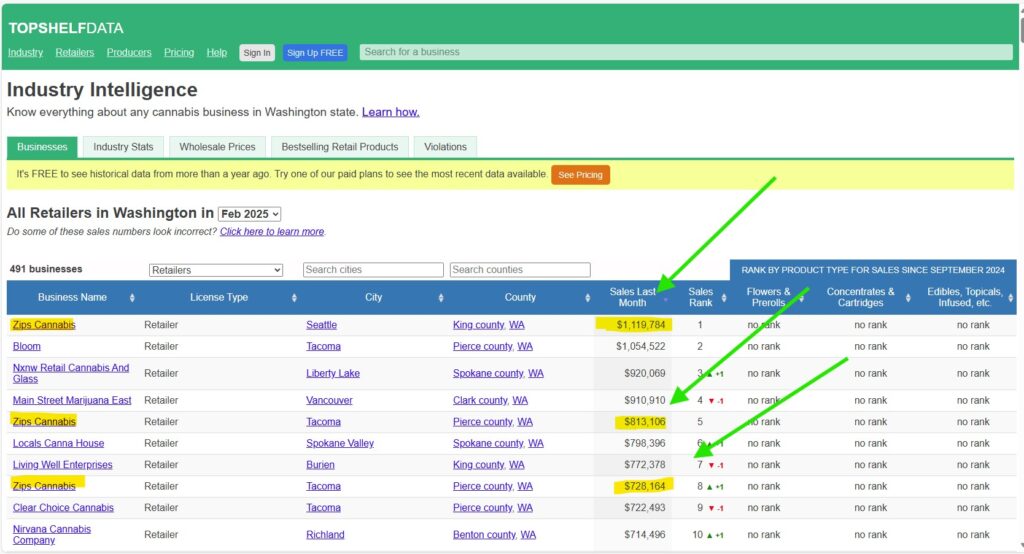Sort by Sales Rank column arrows
Viewport: 1024px width, 554px height.
tap(724, 298)
